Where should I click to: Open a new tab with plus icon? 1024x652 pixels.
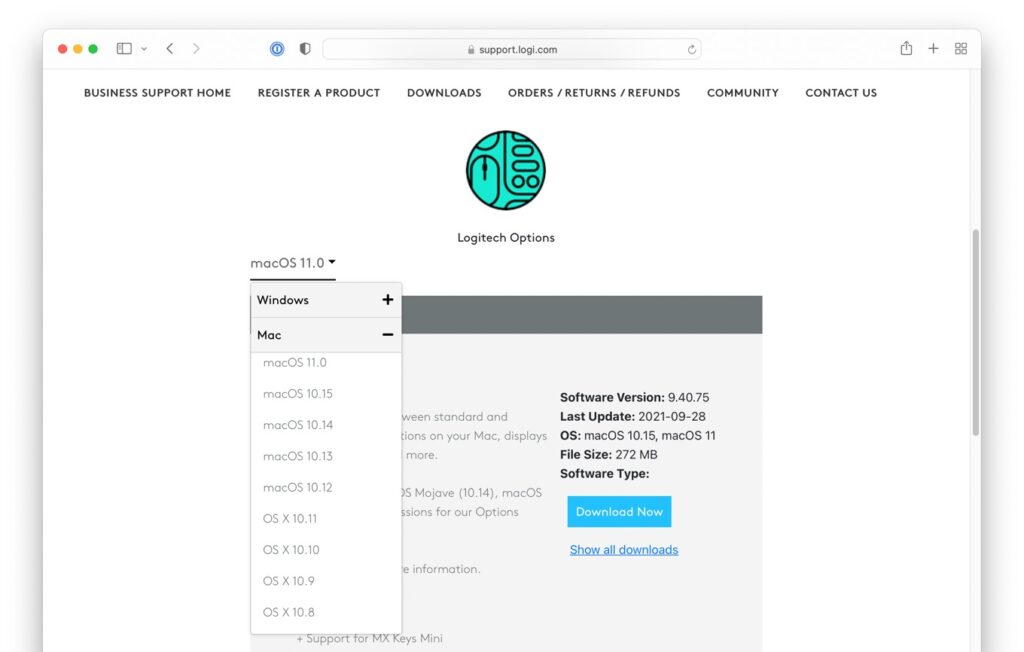pyautogui.click(x=933, y=48)
